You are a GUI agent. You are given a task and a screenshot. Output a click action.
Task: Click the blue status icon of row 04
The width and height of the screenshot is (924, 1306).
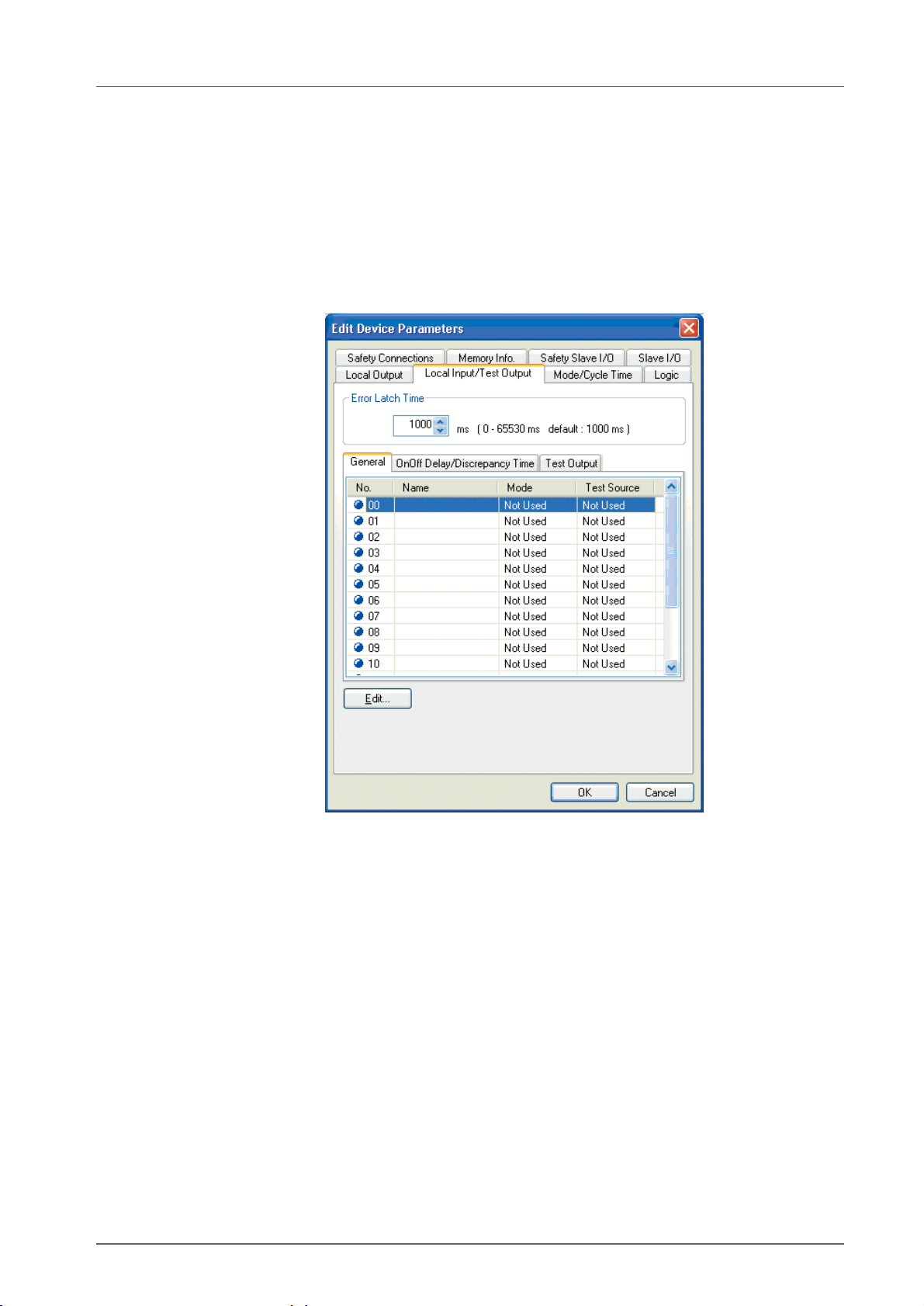point(358,568)
